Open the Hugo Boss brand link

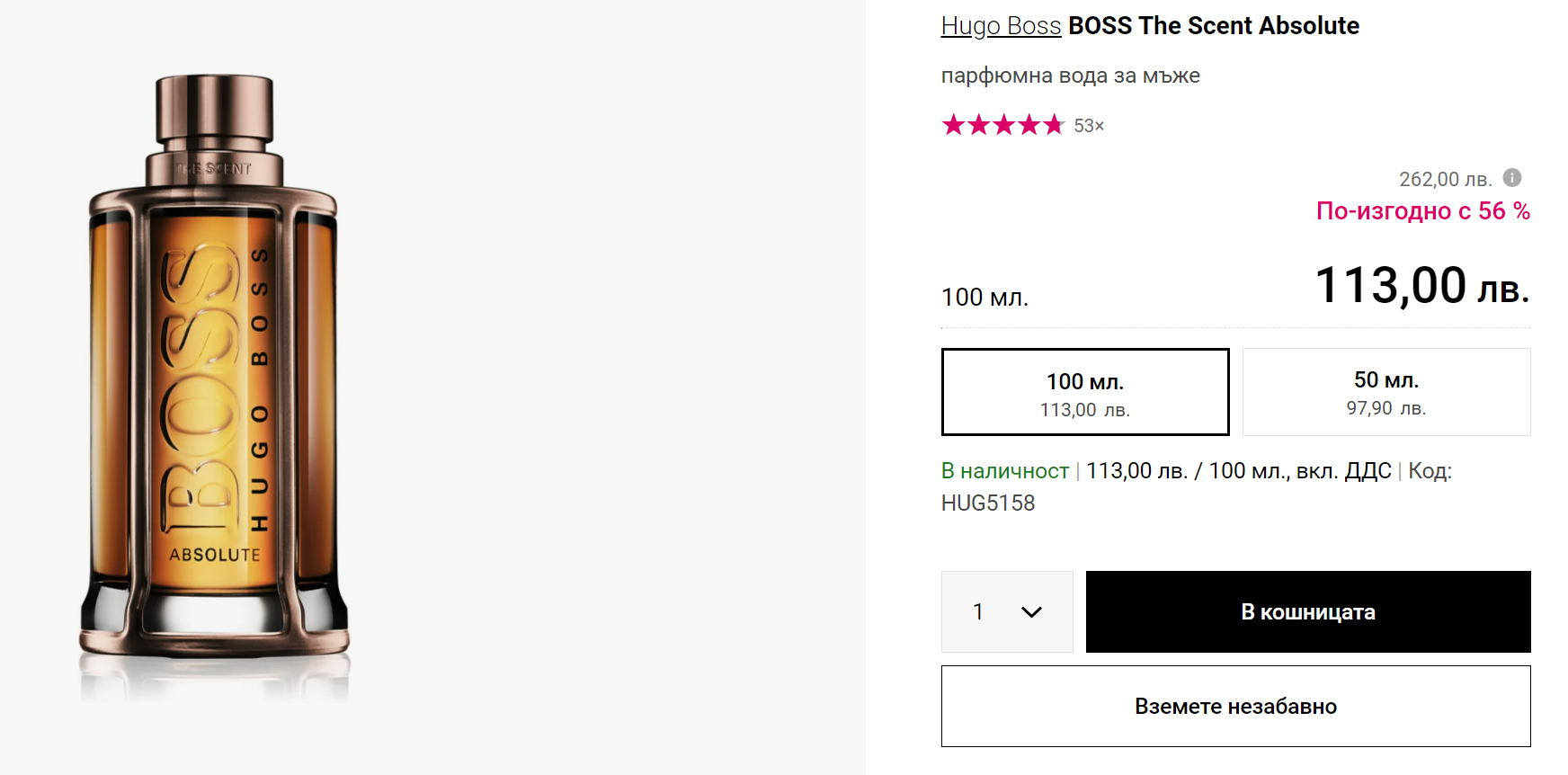coord(1001,26)
